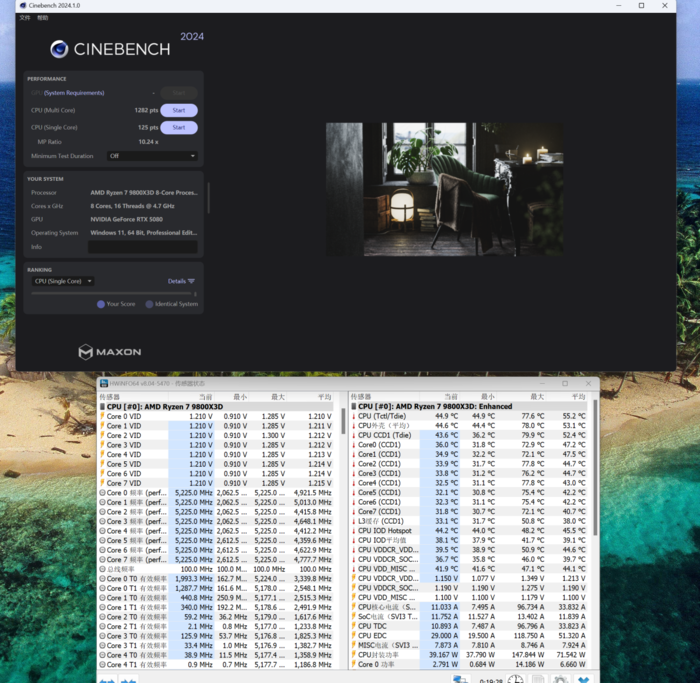Click the HWiNFO clock reset icon
Viewport: 700px width, 683px height.
(515, 679)
